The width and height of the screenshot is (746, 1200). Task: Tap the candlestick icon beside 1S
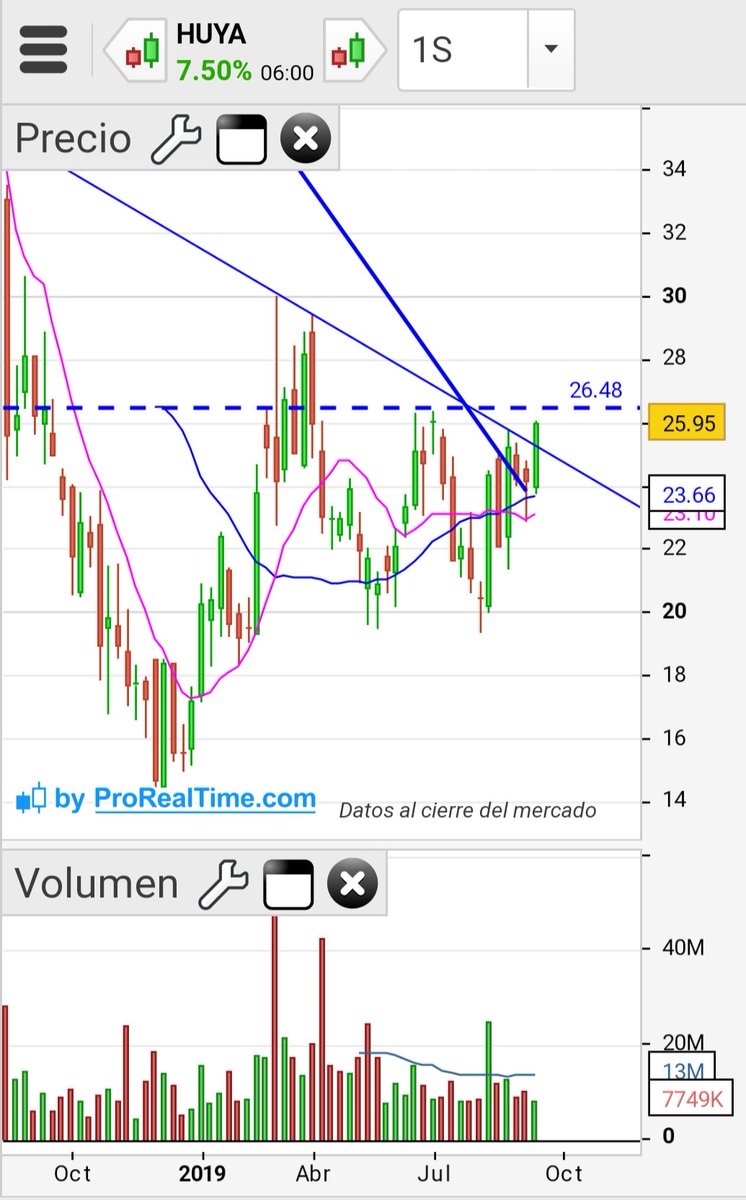(357, 50)
